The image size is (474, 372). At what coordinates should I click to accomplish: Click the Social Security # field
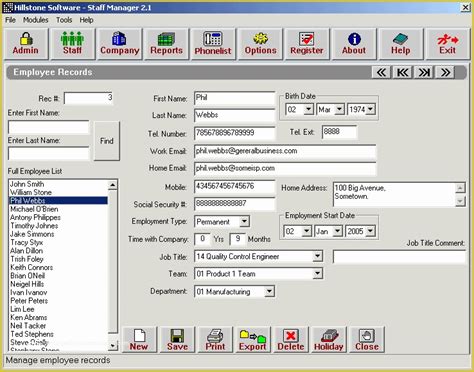tap(235, 204)
